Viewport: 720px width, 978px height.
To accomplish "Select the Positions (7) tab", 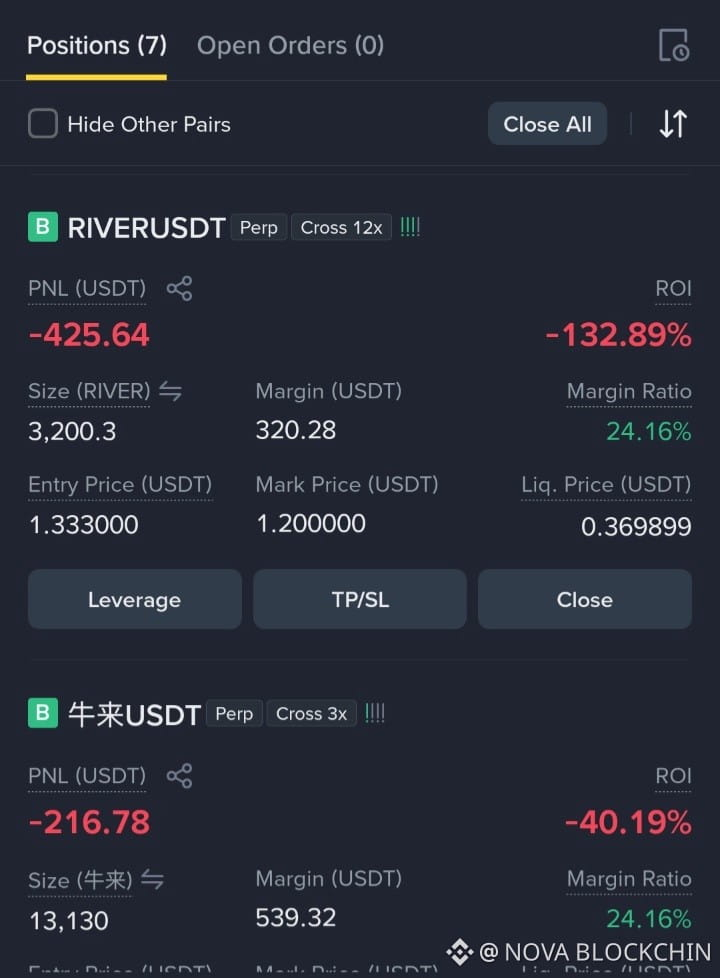I will [97, 46].
